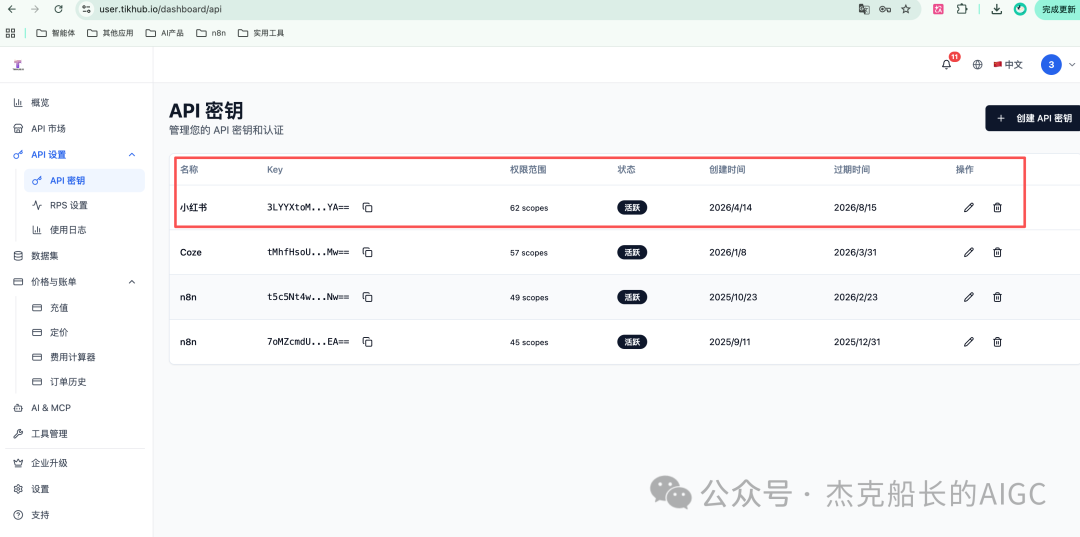Delete the Coze API key
This screenshot has width=1080, height=537.
pos(997,253)
